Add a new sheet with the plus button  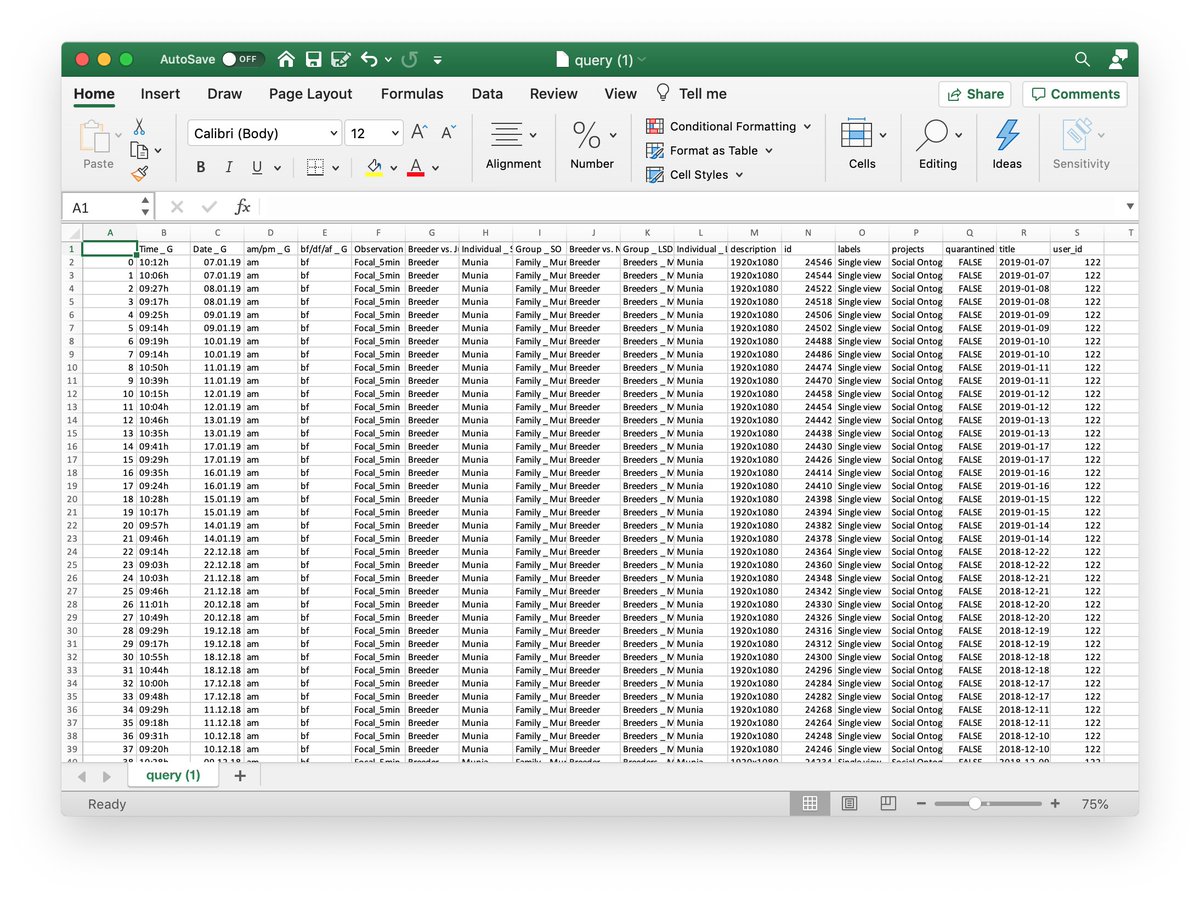pyautogui.click(x=240, y=776)
